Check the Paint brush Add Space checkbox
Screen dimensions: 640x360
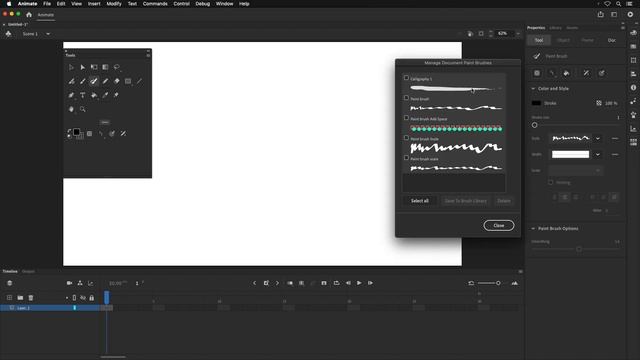point(406,118)
